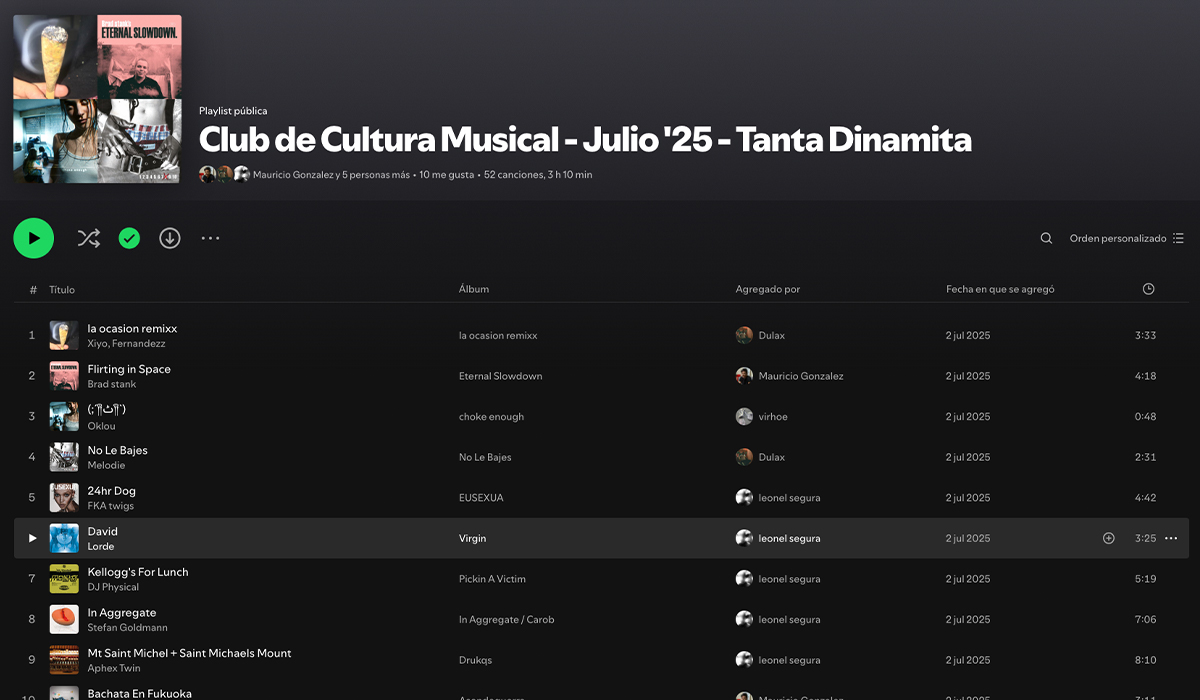This screenshot has height=700, width=1200.
Task: Open the Flirting in Space song title
Action: pyautogui.click(x=129, y=369)
